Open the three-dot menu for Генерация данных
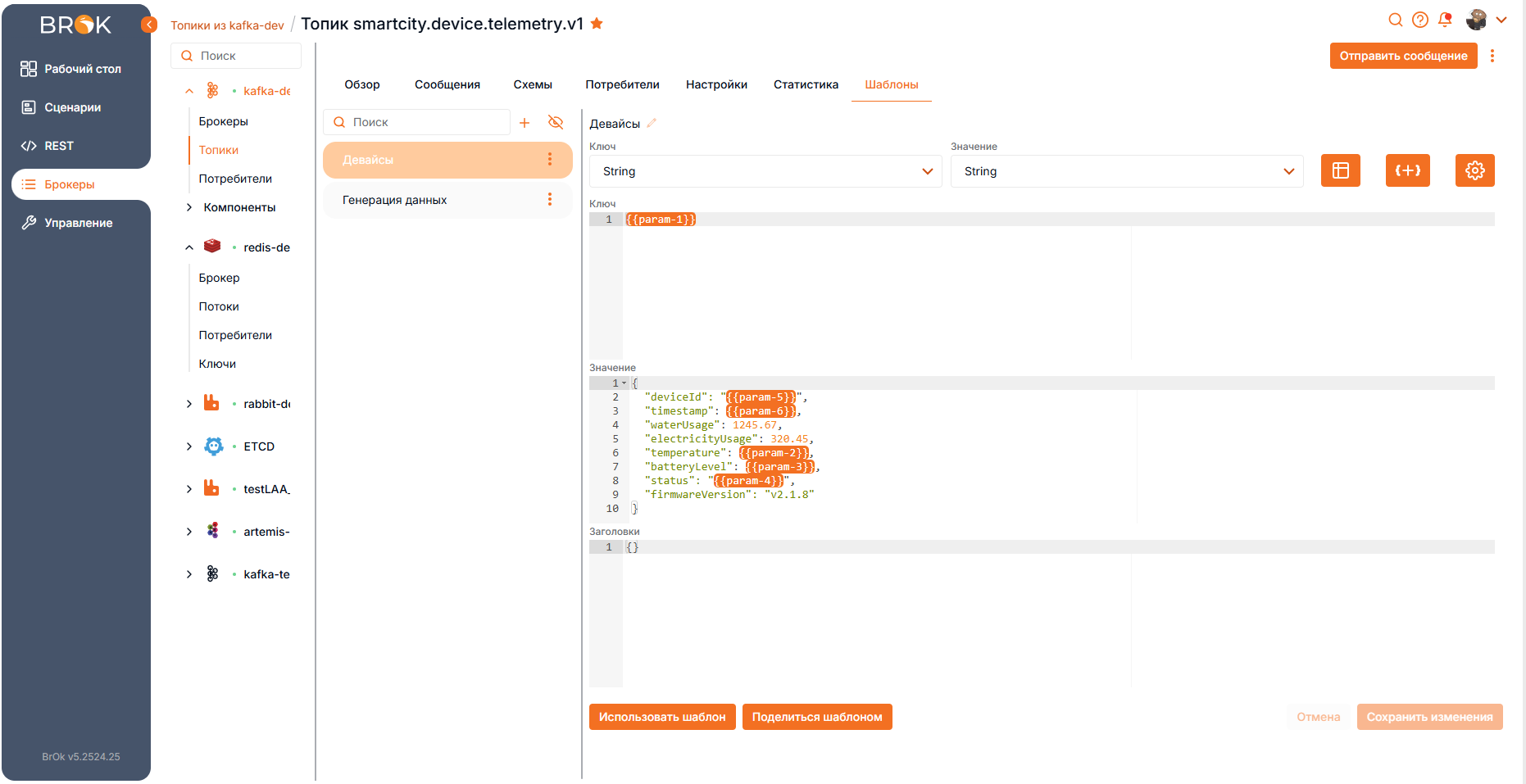 (549, 200)
